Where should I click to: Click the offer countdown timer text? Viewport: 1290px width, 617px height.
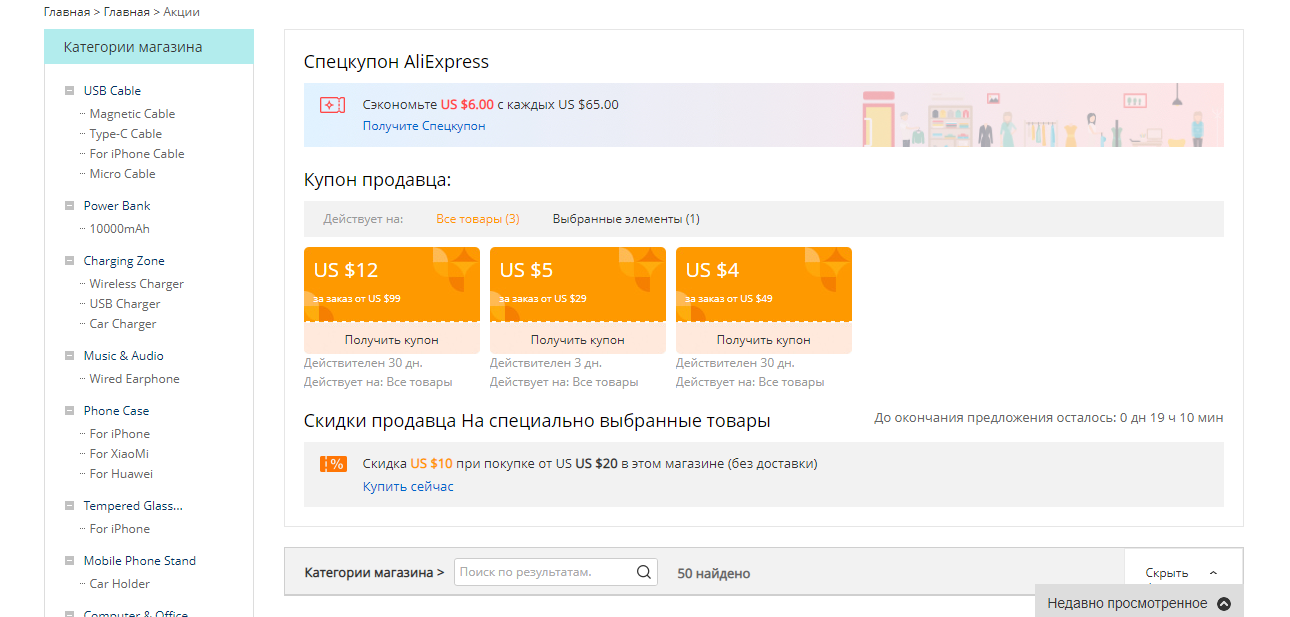coord(1049,418)
